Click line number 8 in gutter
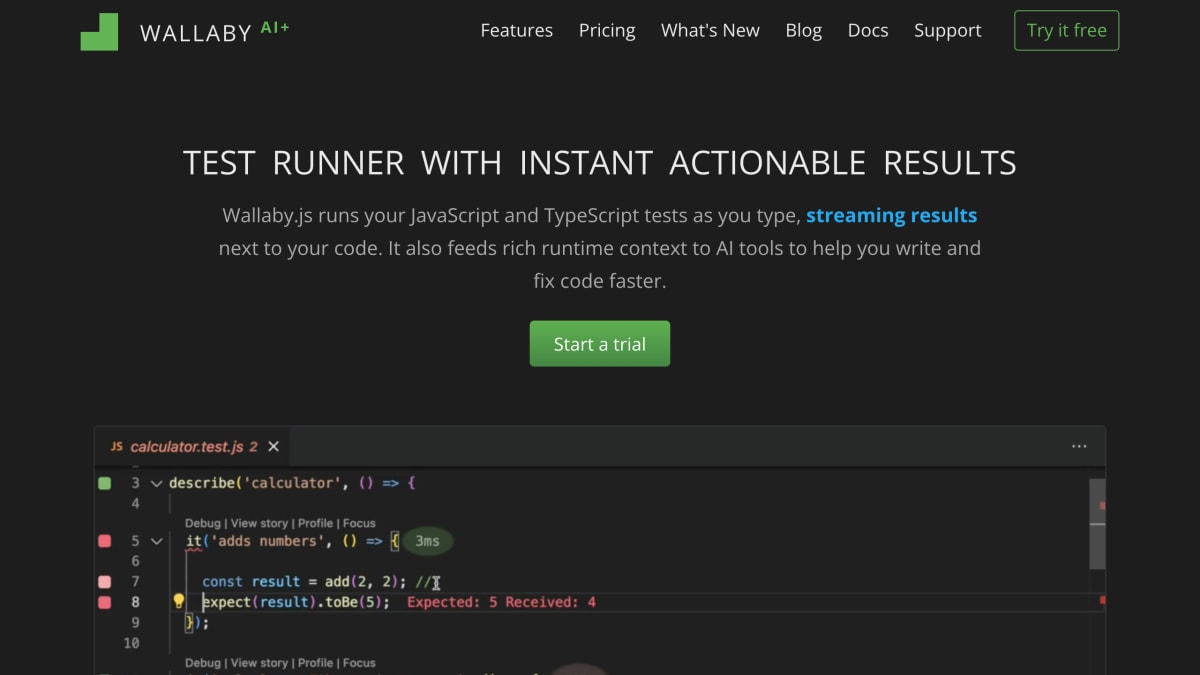Screen dimensions: 1200x675 pos(136,602)
